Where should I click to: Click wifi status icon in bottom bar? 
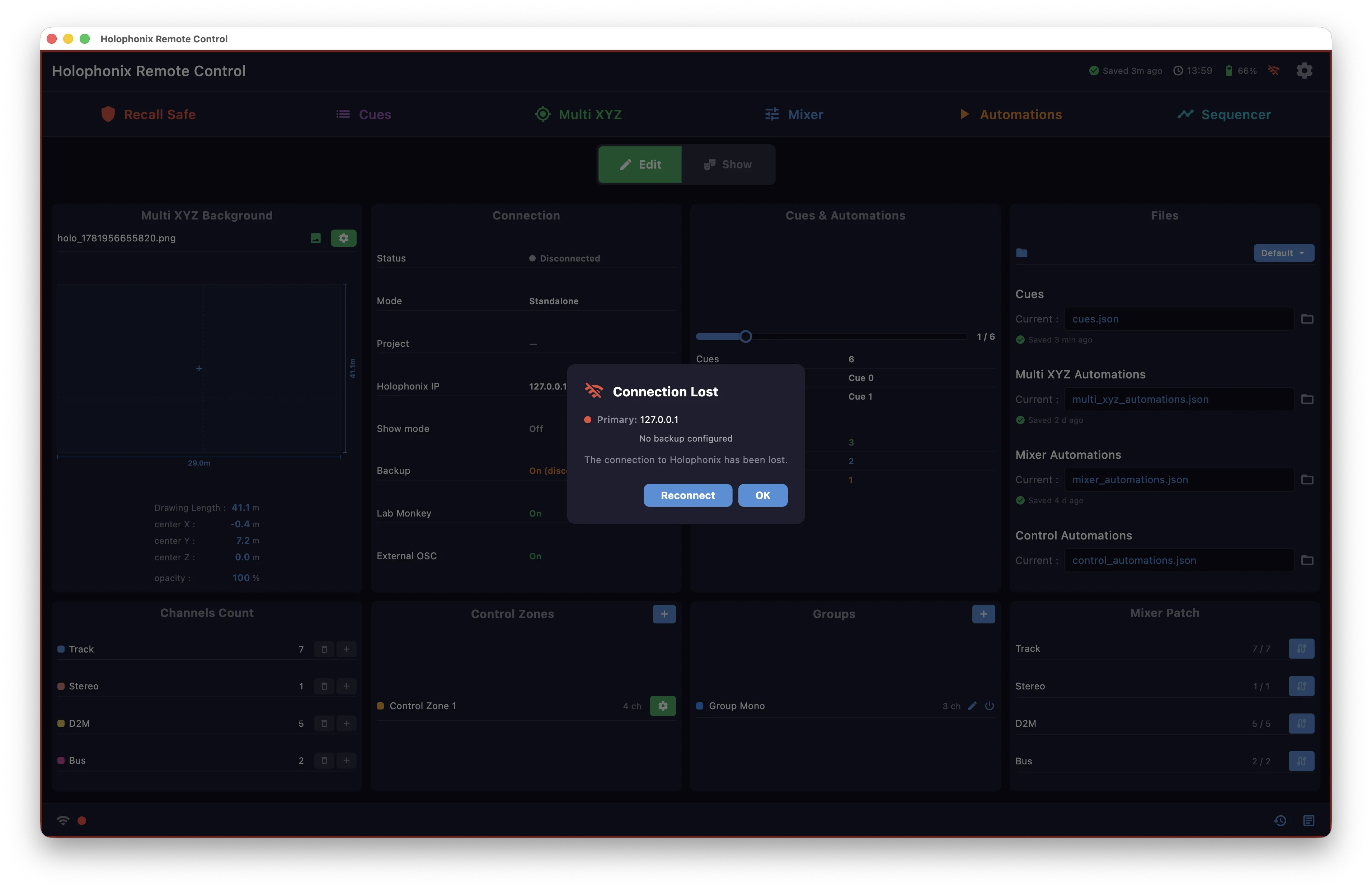click(63, 821)
